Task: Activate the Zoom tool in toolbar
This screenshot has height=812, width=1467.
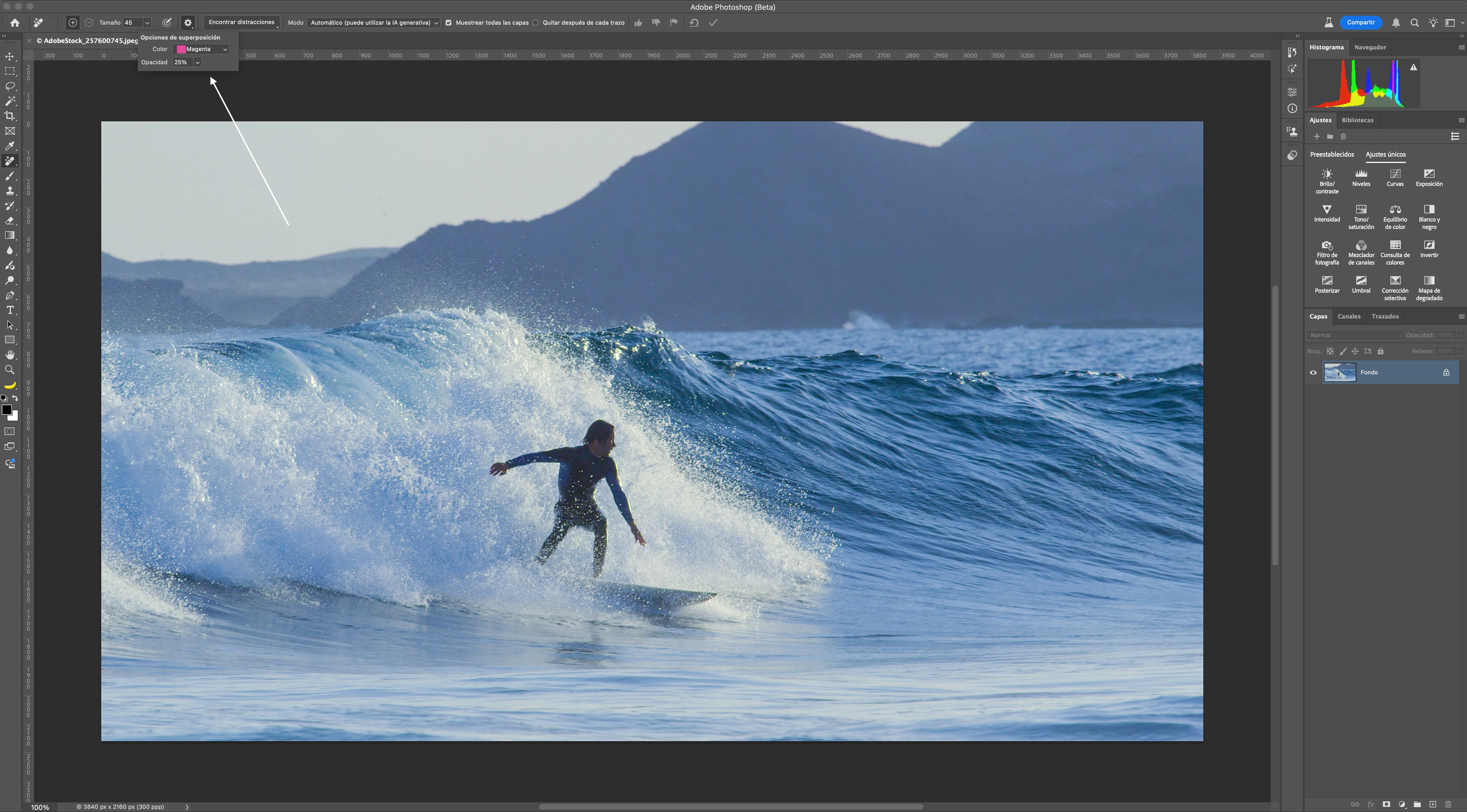Action: coord(10,370)
